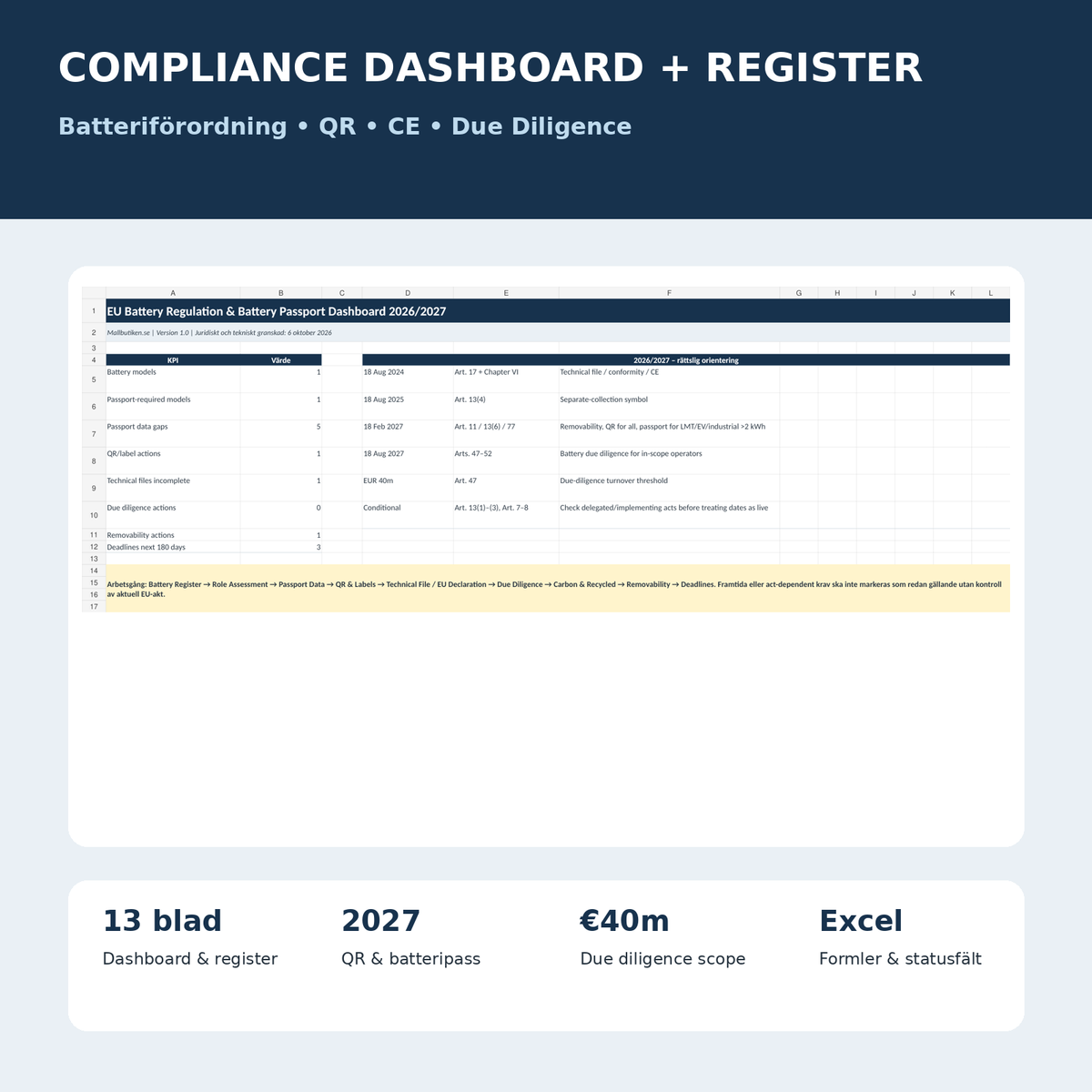Select the 'EUR 40m' cell

point(408,488)
